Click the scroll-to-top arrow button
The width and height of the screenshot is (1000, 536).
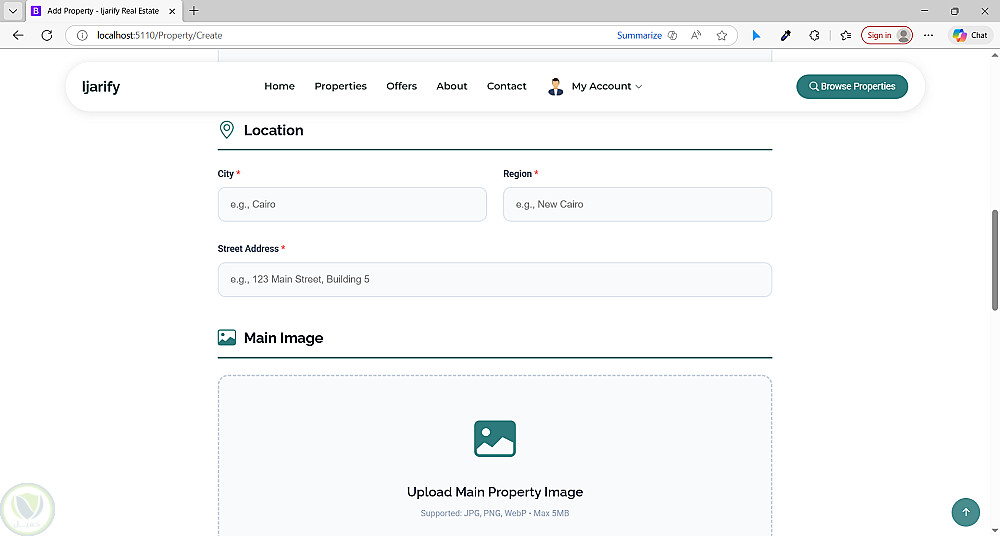(x=965, y=513)
